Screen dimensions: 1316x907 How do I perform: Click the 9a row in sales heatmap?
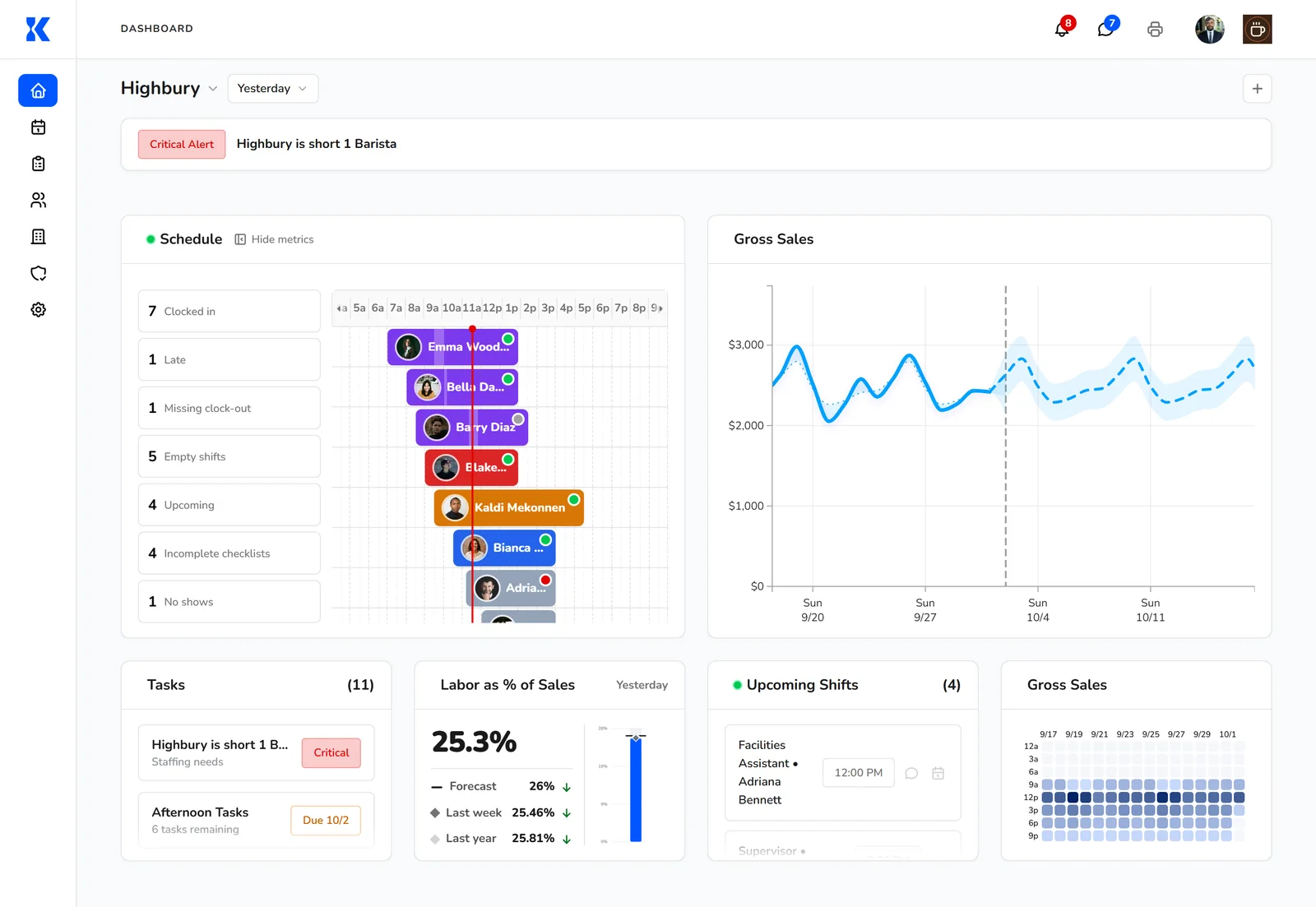(x=1135, y=784)
